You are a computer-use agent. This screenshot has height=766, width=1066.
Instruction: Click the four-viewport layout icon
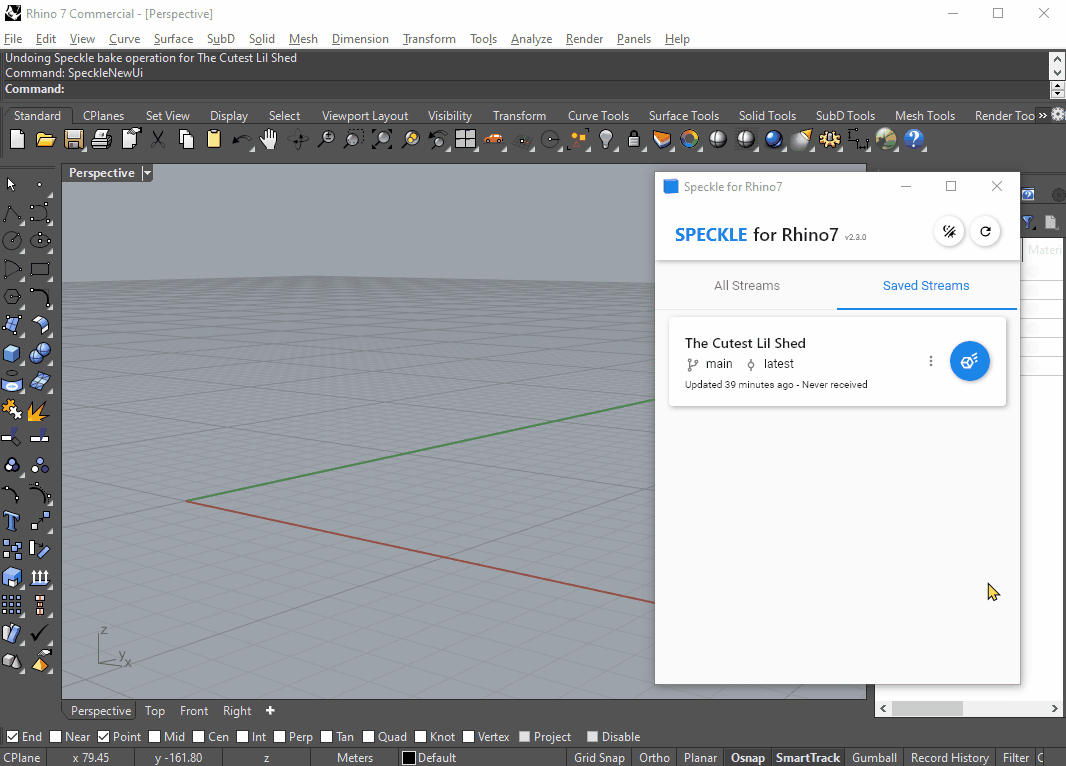point(466,140)
